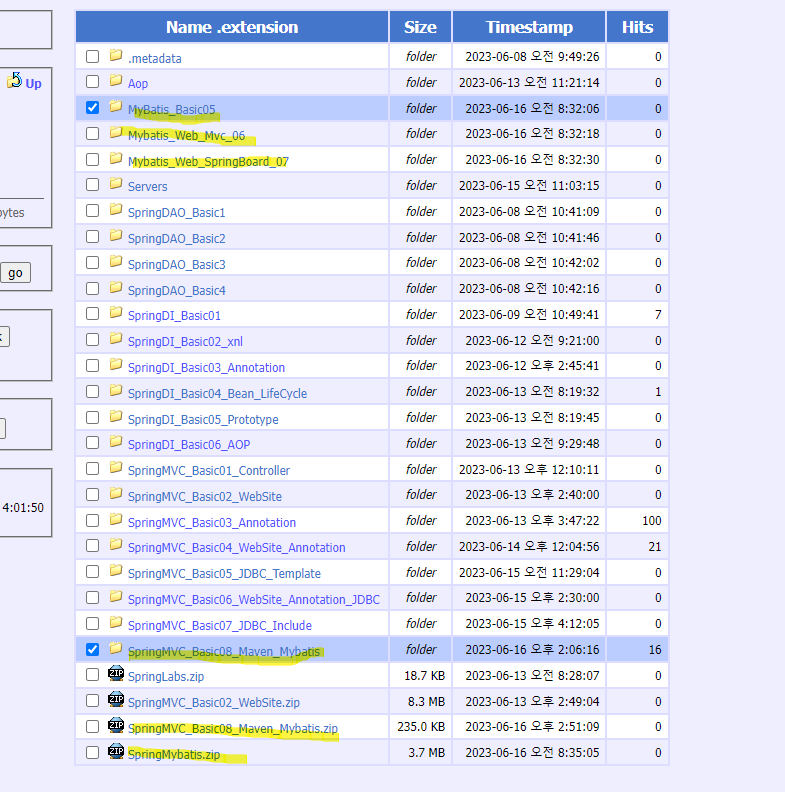785x792 pixels.
Task: Click the ZIP icon for SpringMVC_Basic08_Maven_Mybatis.zip
Action: click(116, 725)
